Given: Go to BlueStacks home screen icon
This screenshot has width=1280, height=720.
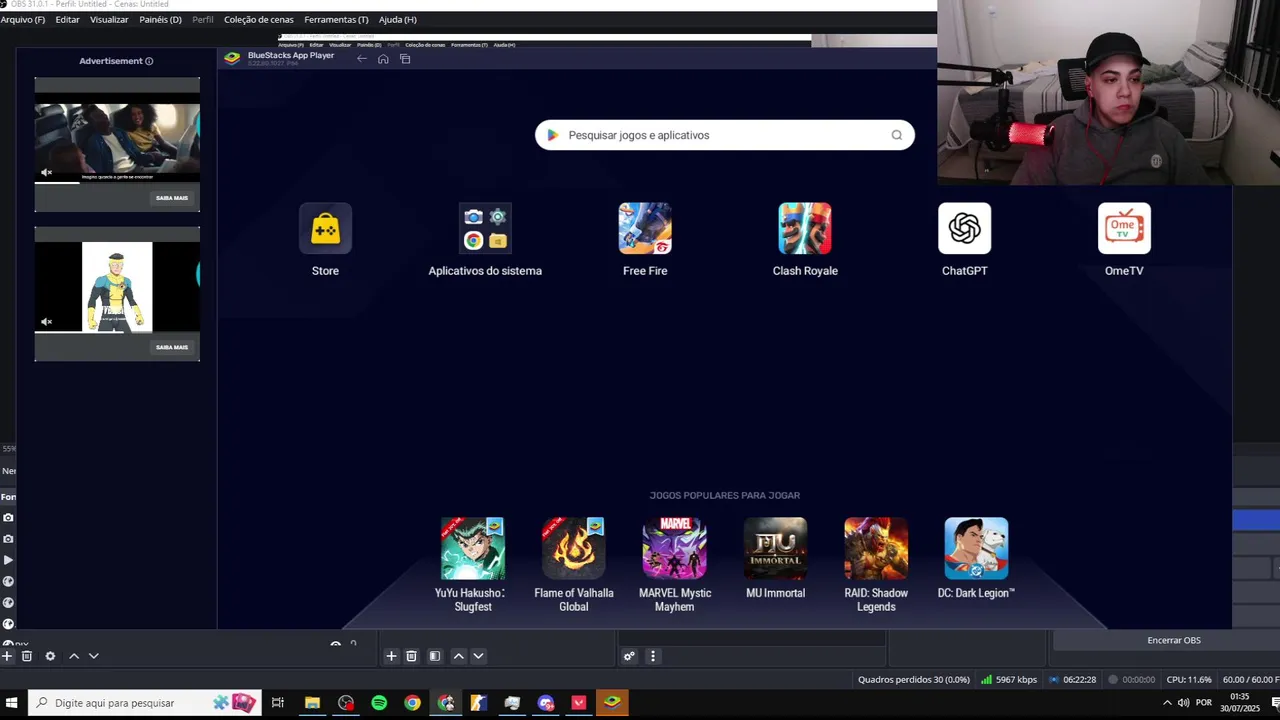Looking at the screenshot, I should [383, 59].
